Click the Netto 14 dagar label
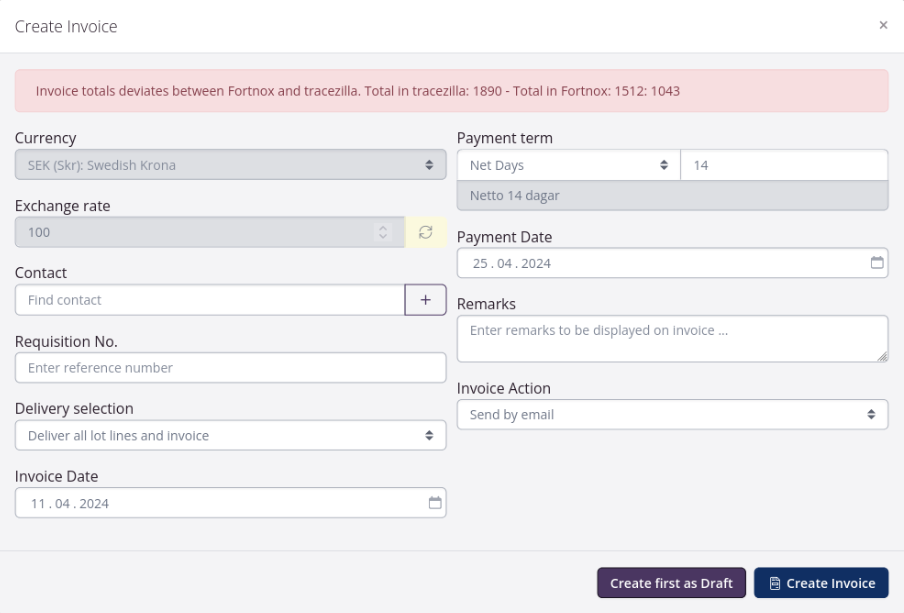 click(673, 196)
